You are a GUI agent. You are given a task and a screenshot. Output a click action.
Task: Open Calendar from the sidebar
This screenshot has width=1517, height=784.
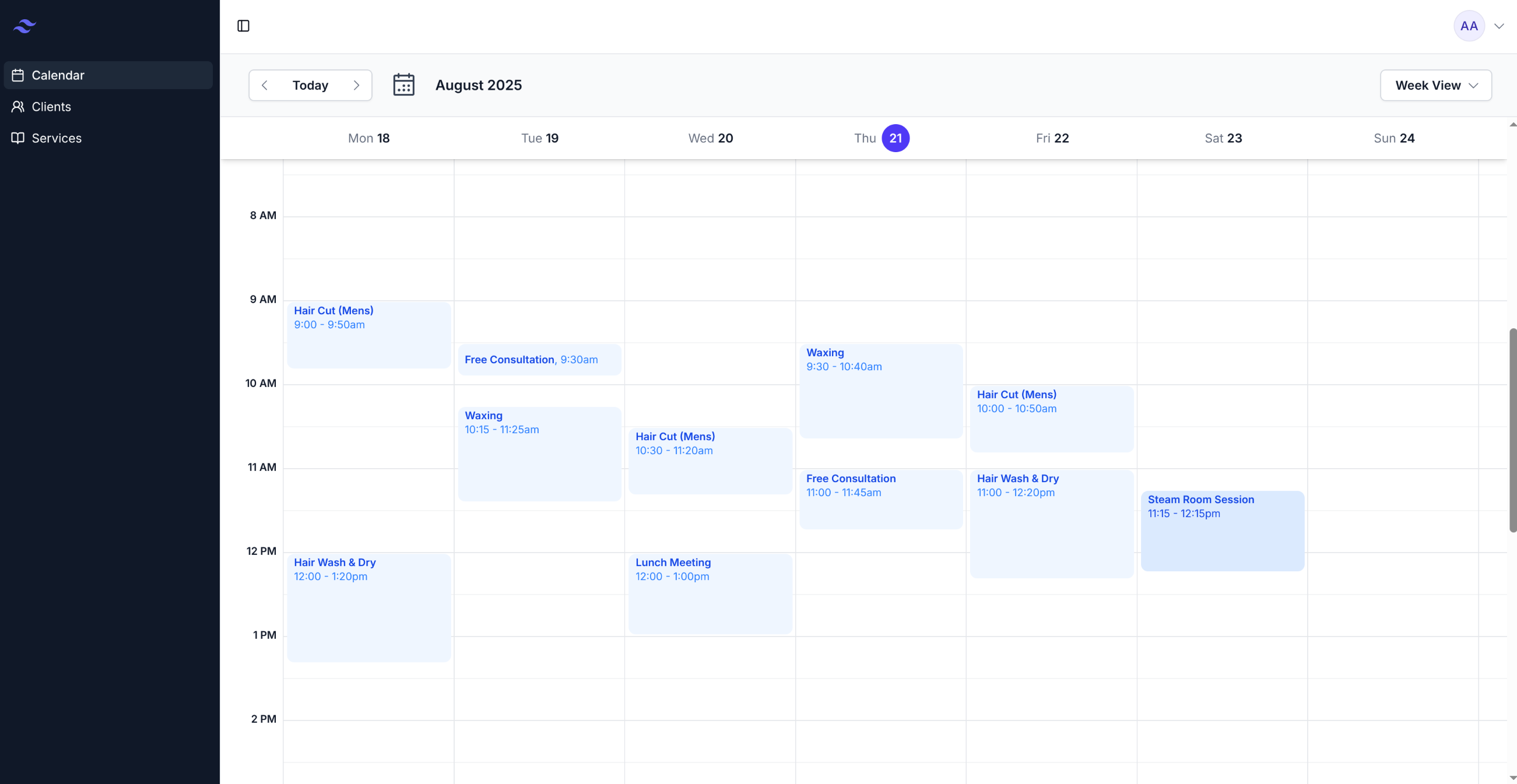(x=108, y=75)
